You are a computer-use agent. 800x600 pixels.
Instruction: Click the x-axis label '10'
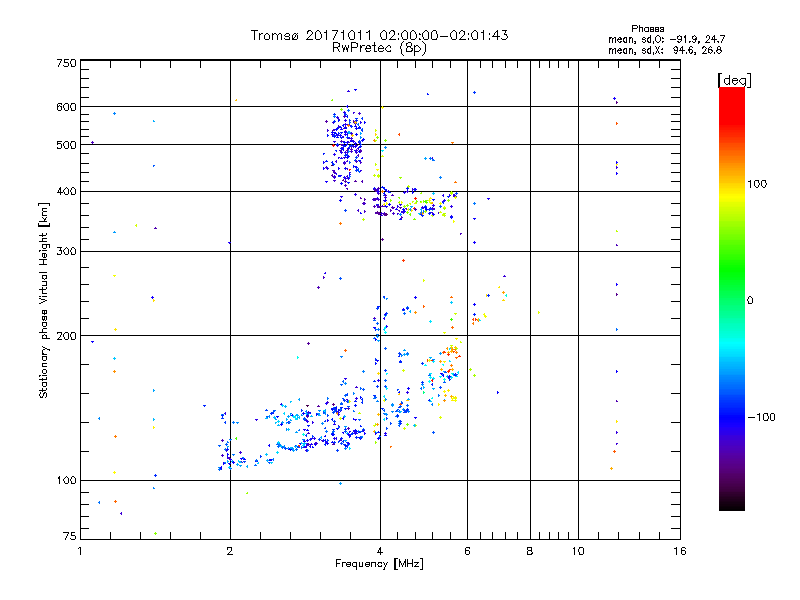(578, 551)
